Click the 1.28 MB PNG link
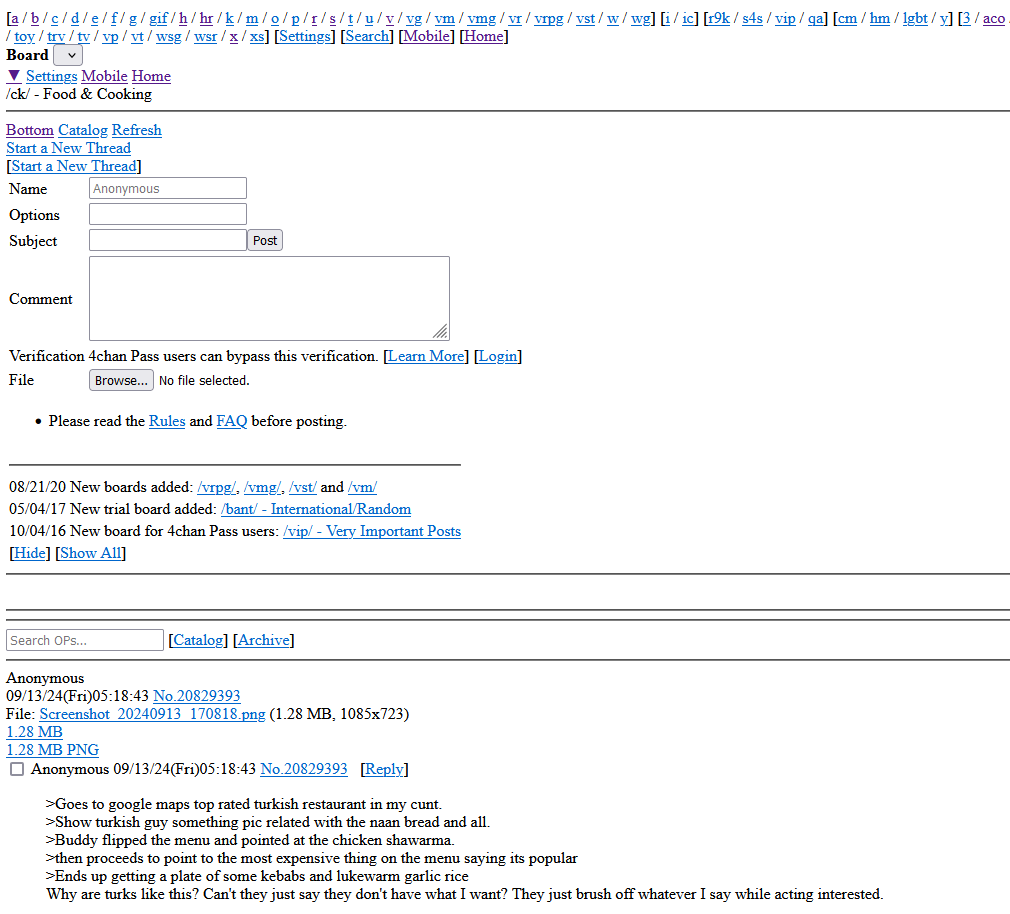The image size is (1010, 914). pos(52,750)
